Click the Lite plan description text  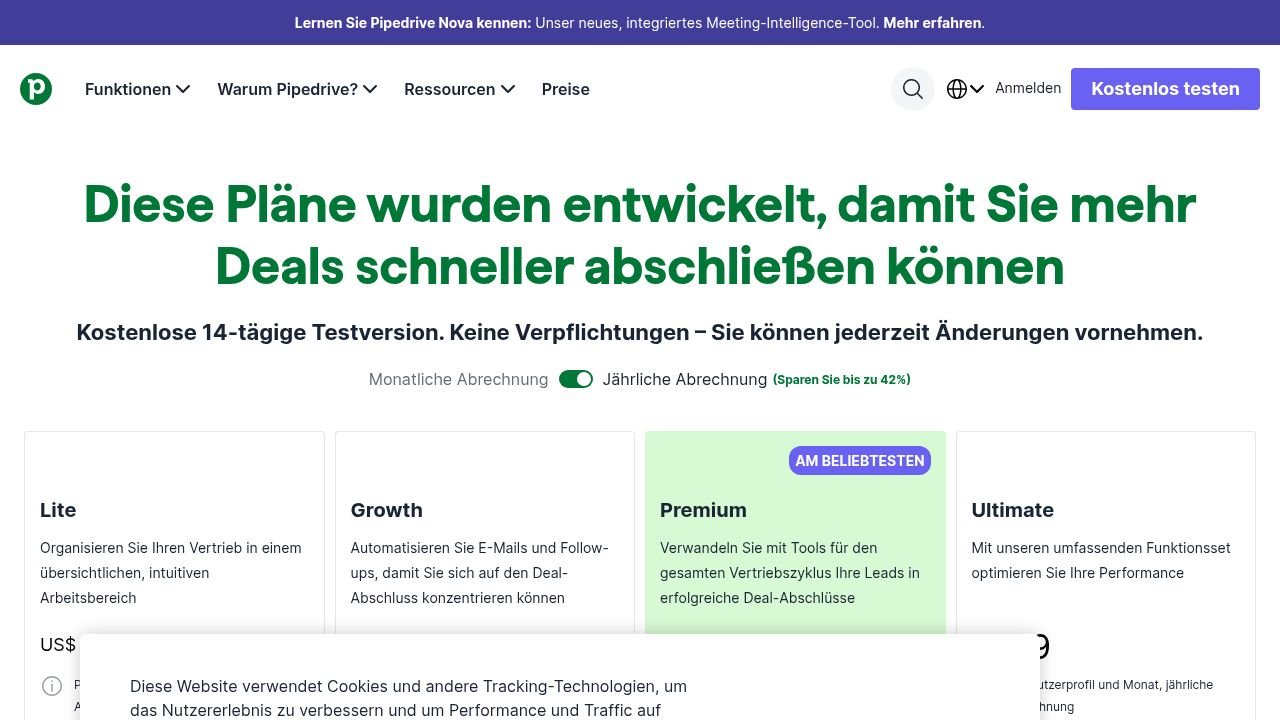coord(171,573)
